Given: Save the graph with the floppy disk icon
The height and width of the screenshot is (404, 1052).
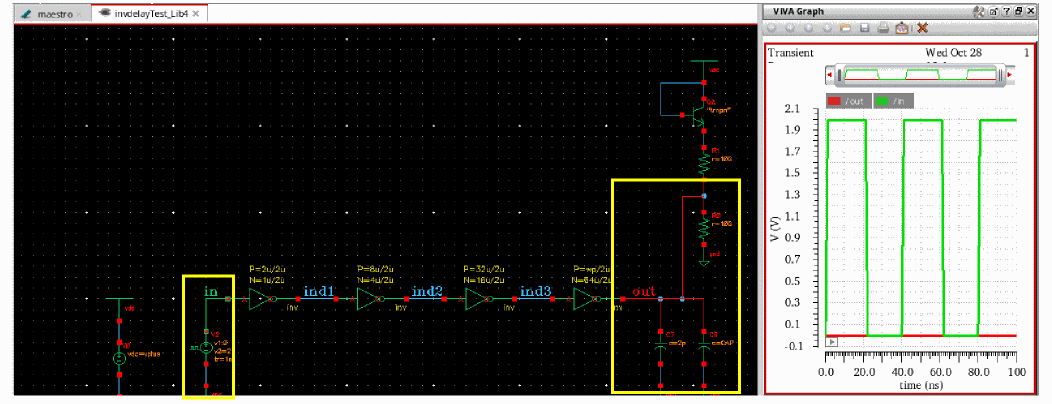Looking at the screenshot, I should click(x=865, y=28).
